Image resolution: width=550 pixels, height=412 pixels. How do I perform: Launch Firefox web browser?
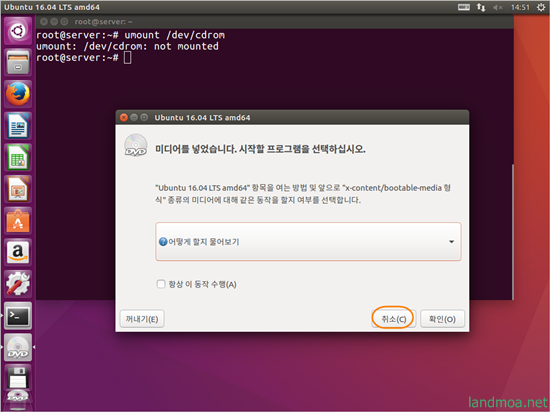pyautogui.click(x=18, y=94)
